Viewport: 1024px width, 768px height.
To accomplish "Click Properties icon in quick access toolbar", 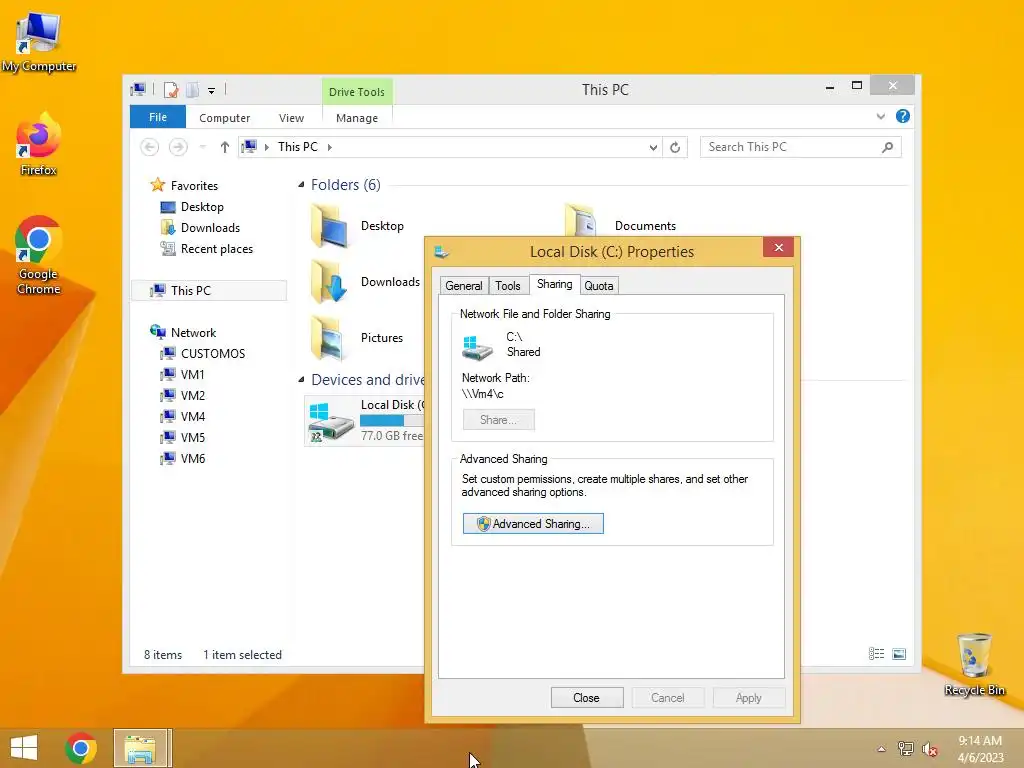I will coord(171,89).
